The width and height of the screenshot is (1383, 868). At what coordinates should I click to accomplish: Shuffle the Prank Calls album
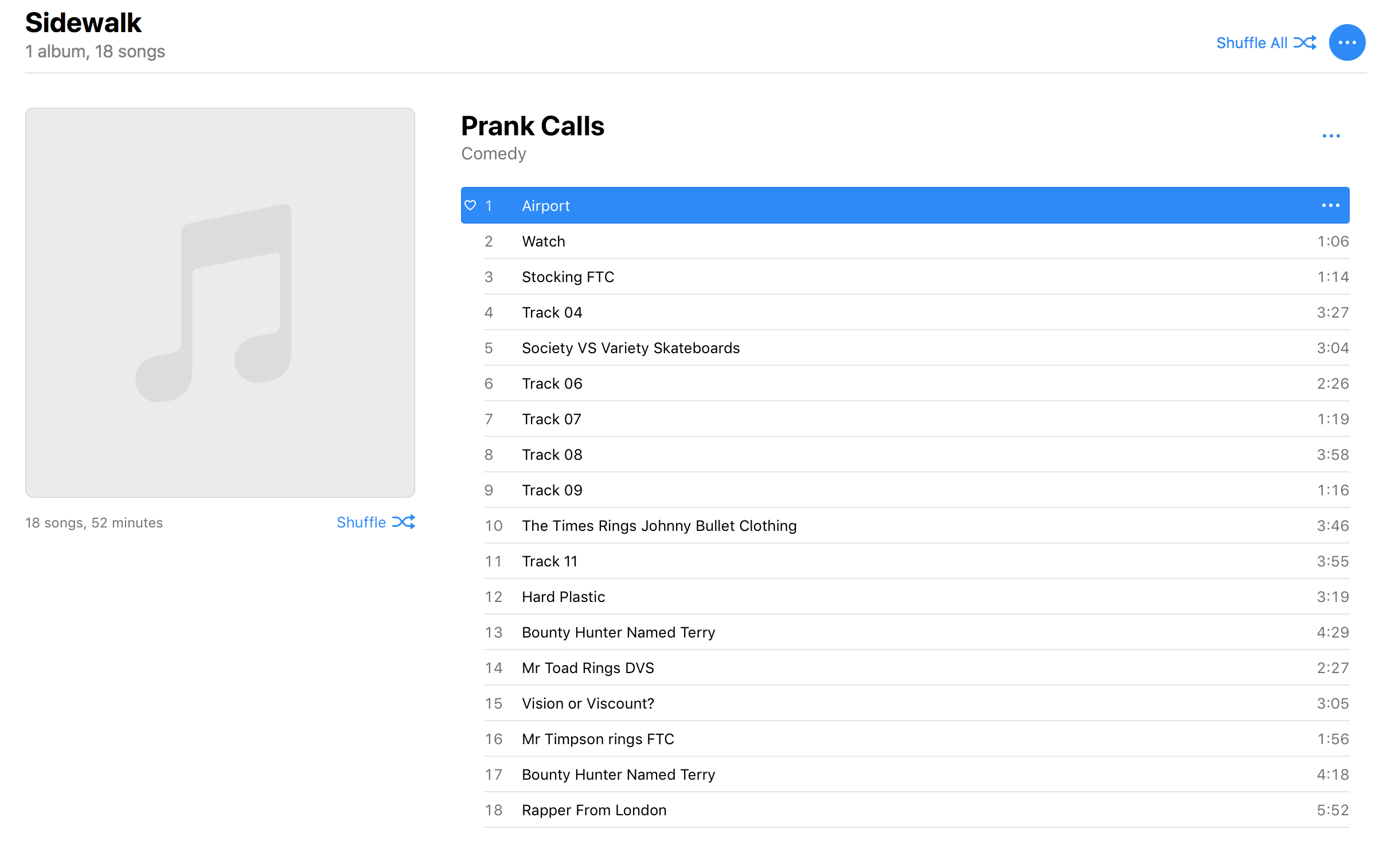(375, 522)
